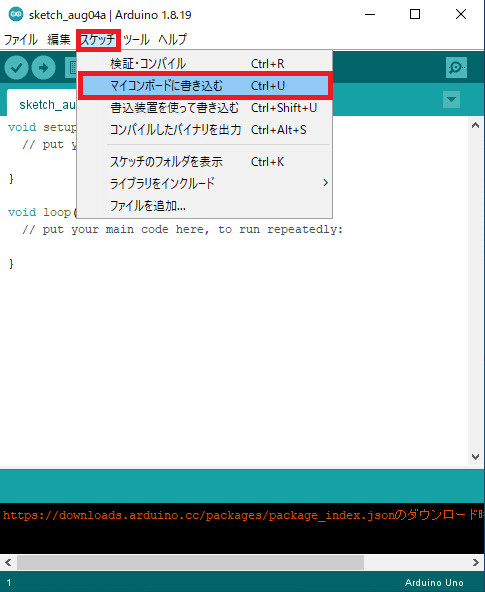Screen dimensions: 485x592
Task: Click the editor scroll up arrow
Action: (476, 125)
